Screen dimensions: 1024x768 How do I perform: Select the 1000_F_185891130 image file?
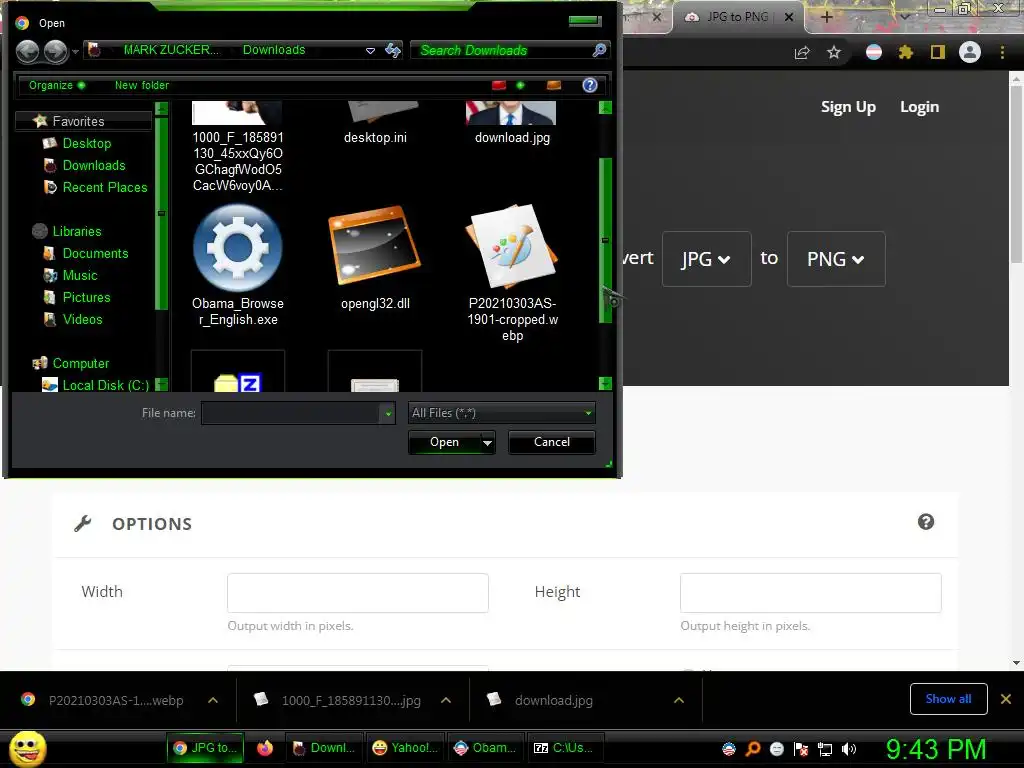coord(238,147)
